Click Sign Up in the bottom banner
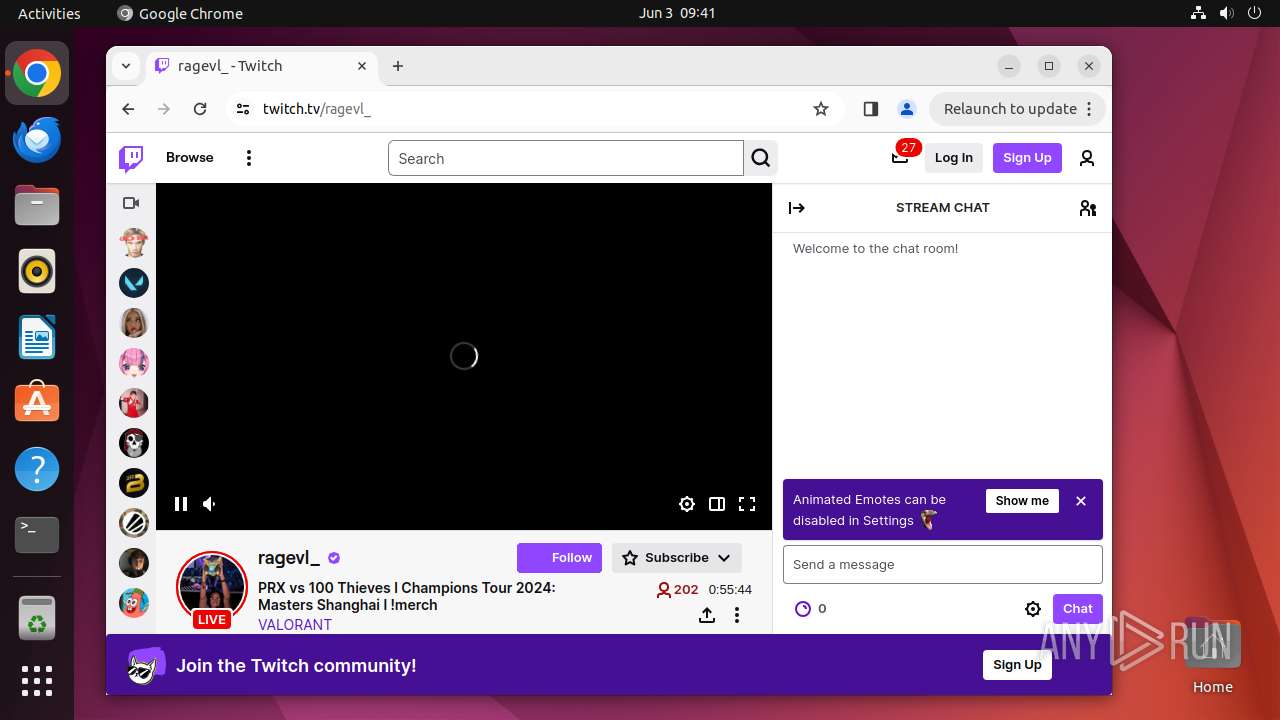The height and width of the screenshot is (720, 1280). coord(1017,665)
